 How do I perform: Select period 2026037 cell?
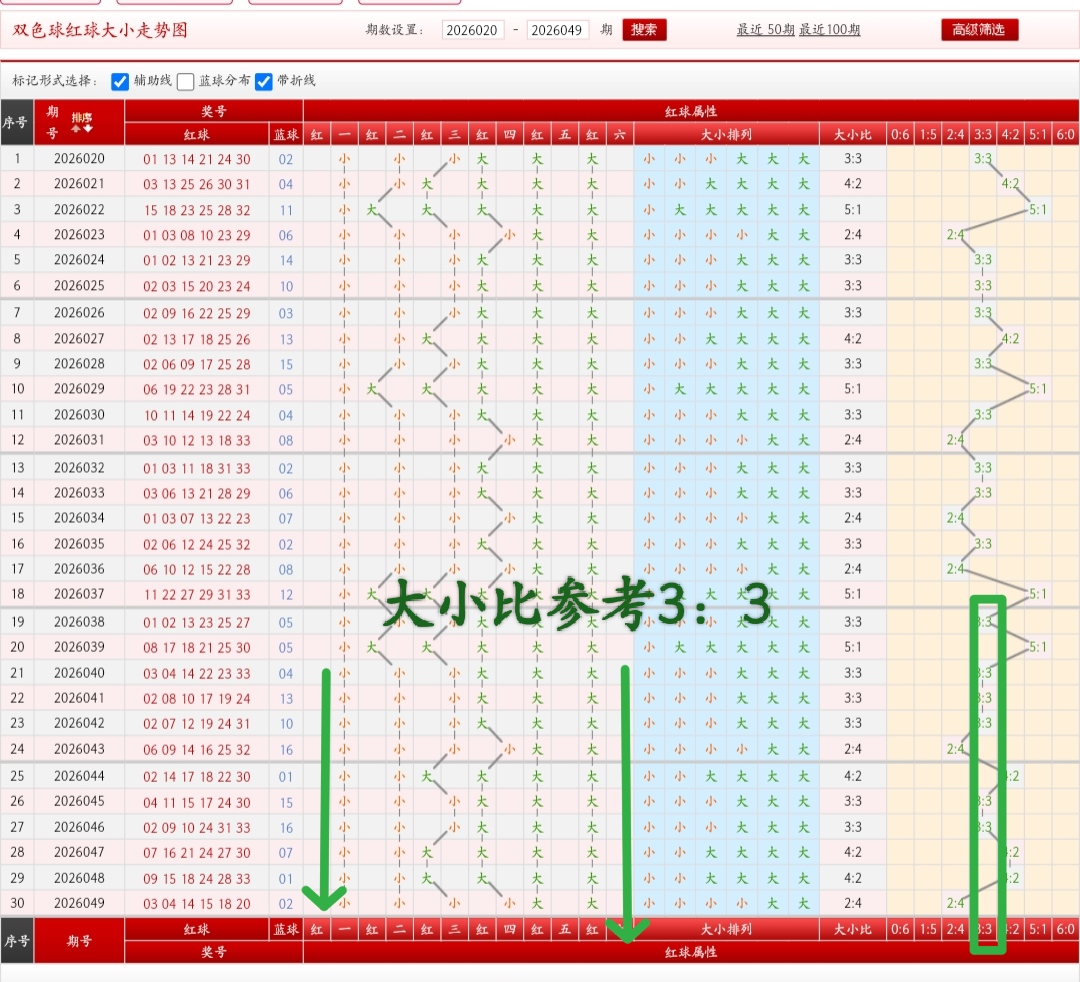pos(79,594)
